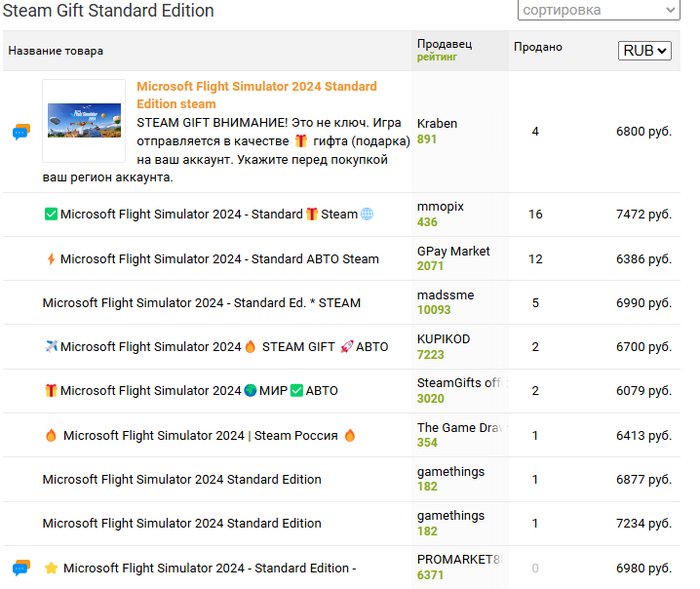Open seller Kraben's profile
This screenshot has width=700, height=589.
pyautogui.click(x=437, y=124)
